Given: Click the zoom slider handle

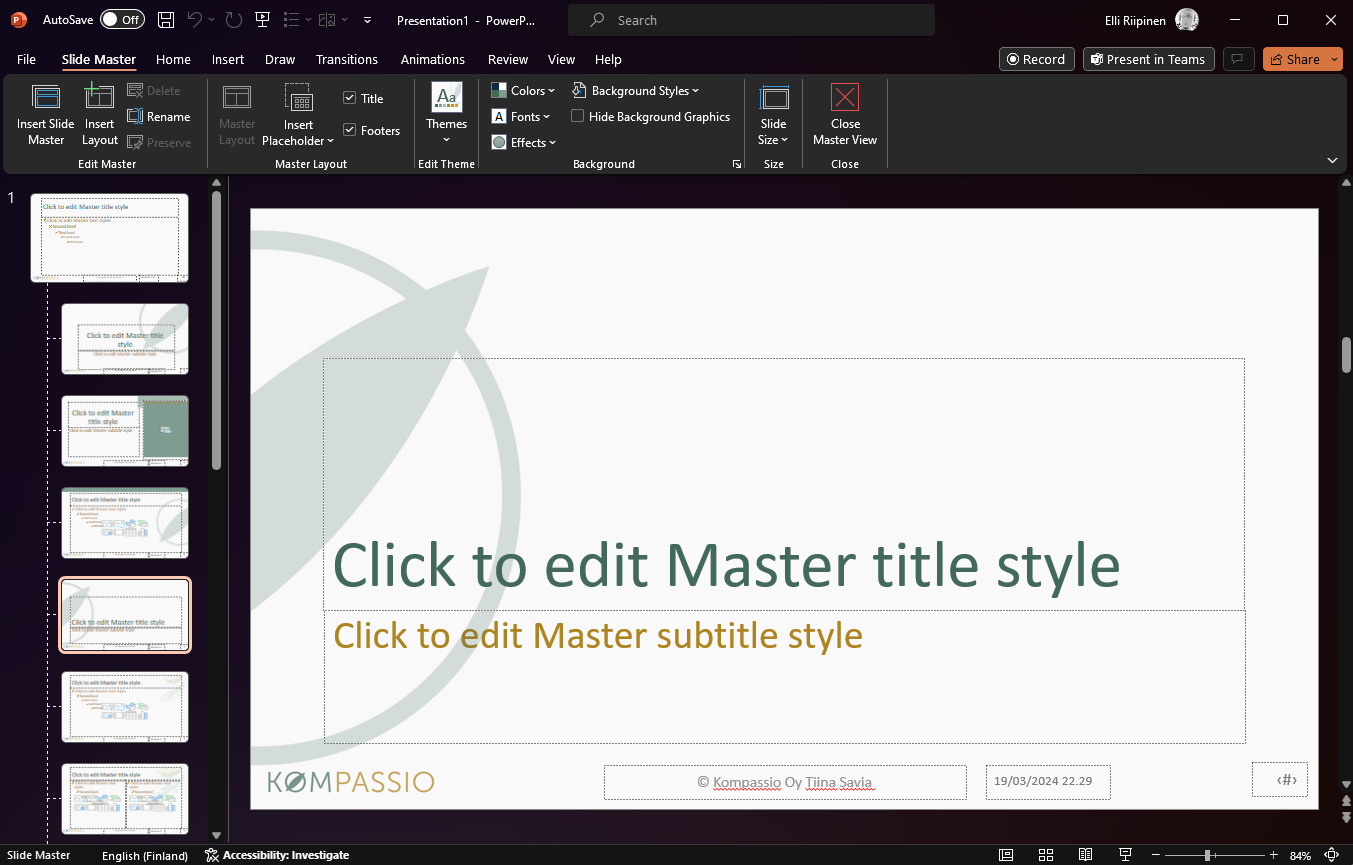Looking at the screenshot, I should pos(1208,855).
